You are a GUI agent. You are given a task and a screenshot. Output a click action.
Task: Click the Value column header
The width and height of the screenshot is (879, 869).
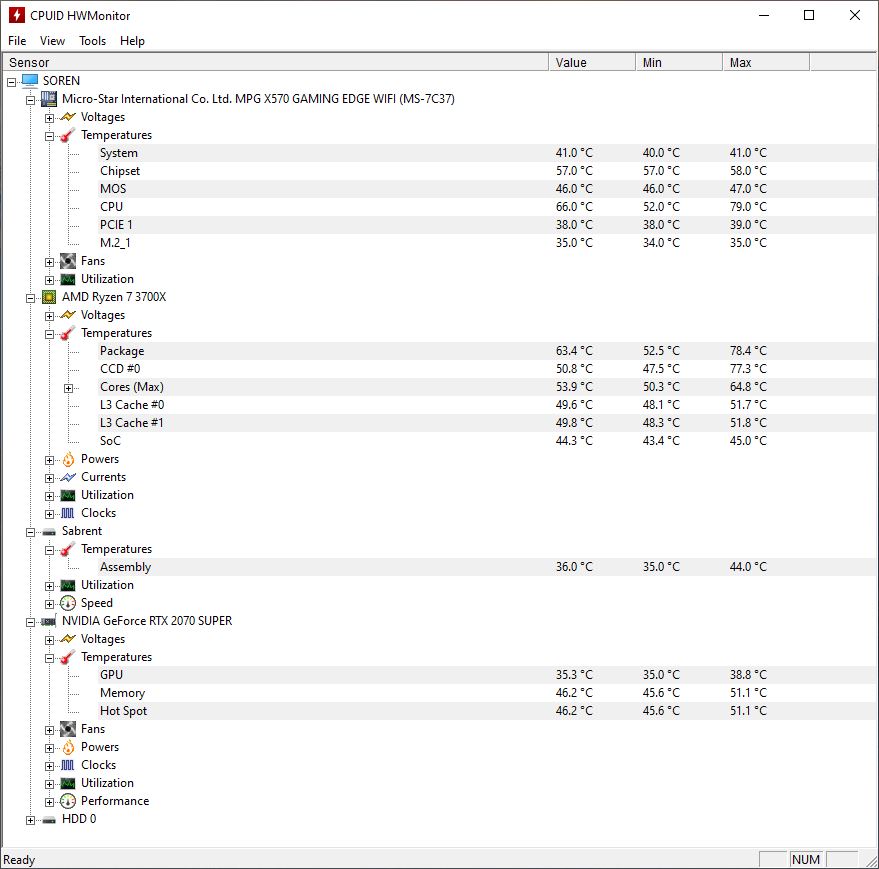[592, 62]
